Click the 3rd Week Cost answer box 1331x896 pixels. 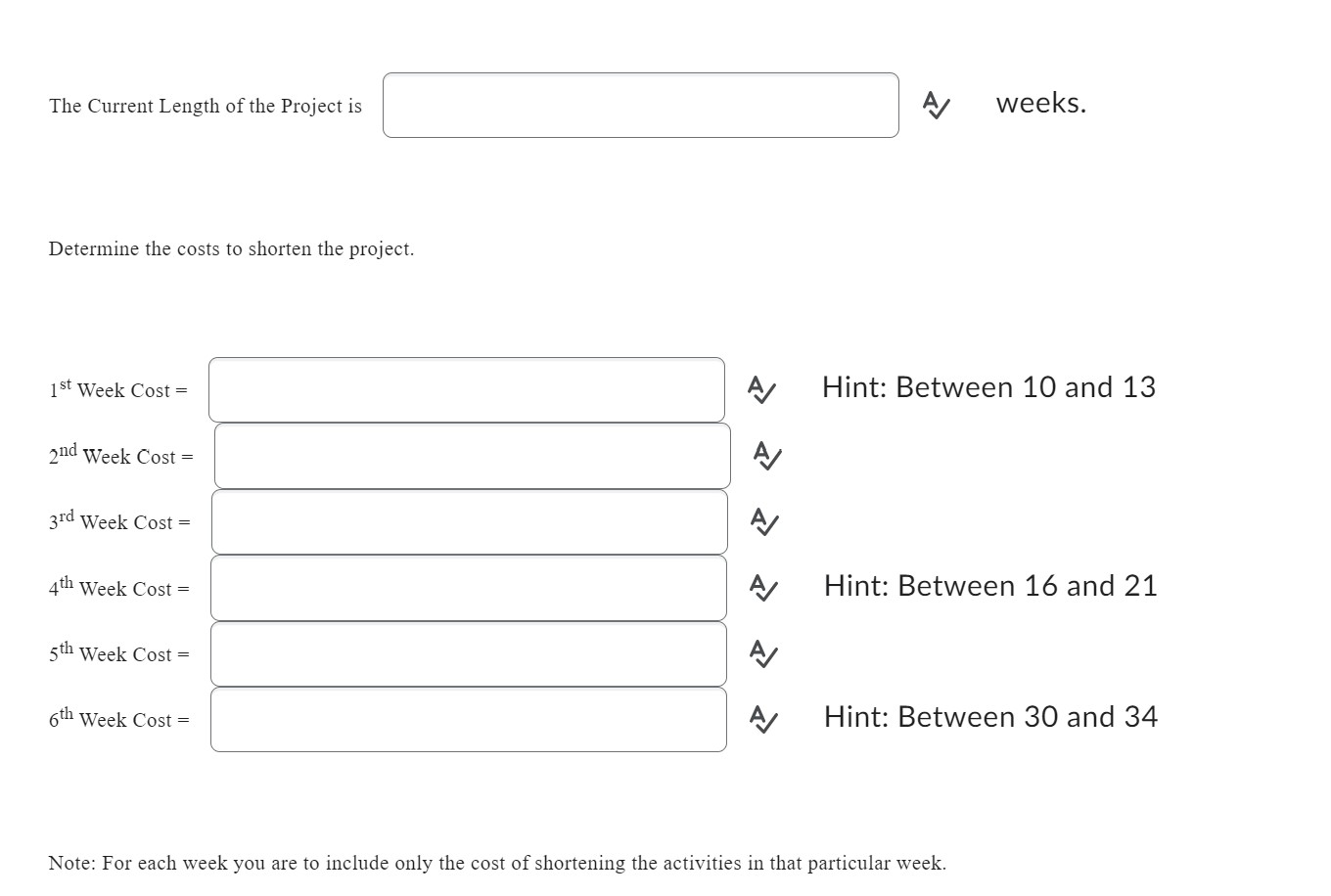click(468, 521)
